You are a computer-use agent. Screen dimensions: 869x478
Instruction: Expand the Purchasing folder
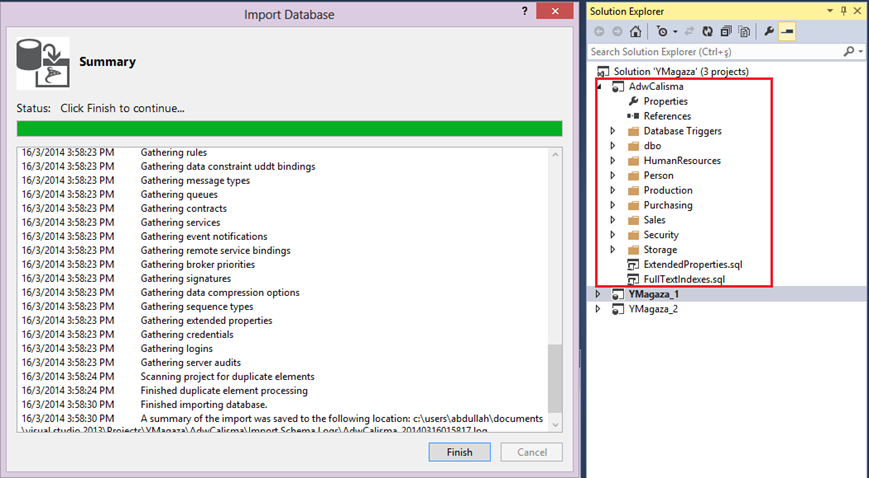pos(612,205)
